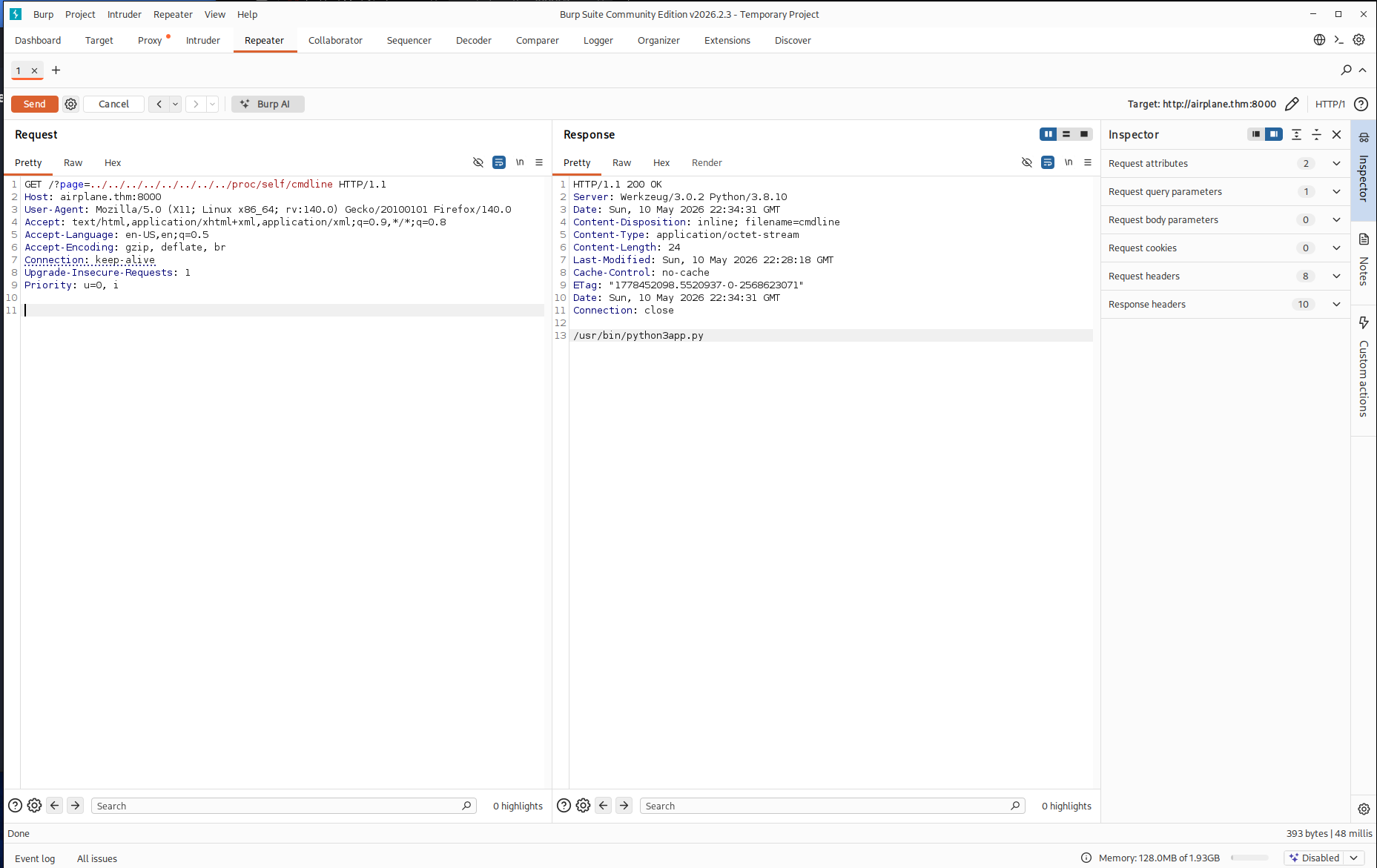Click the Burp Suite logo icon
1377x868 pixels.
click(x=16, y=14)
